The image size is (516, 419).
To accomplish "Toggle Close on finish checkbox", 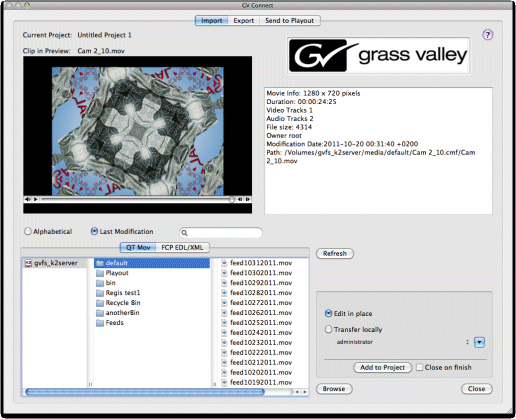I will [420, 367].
